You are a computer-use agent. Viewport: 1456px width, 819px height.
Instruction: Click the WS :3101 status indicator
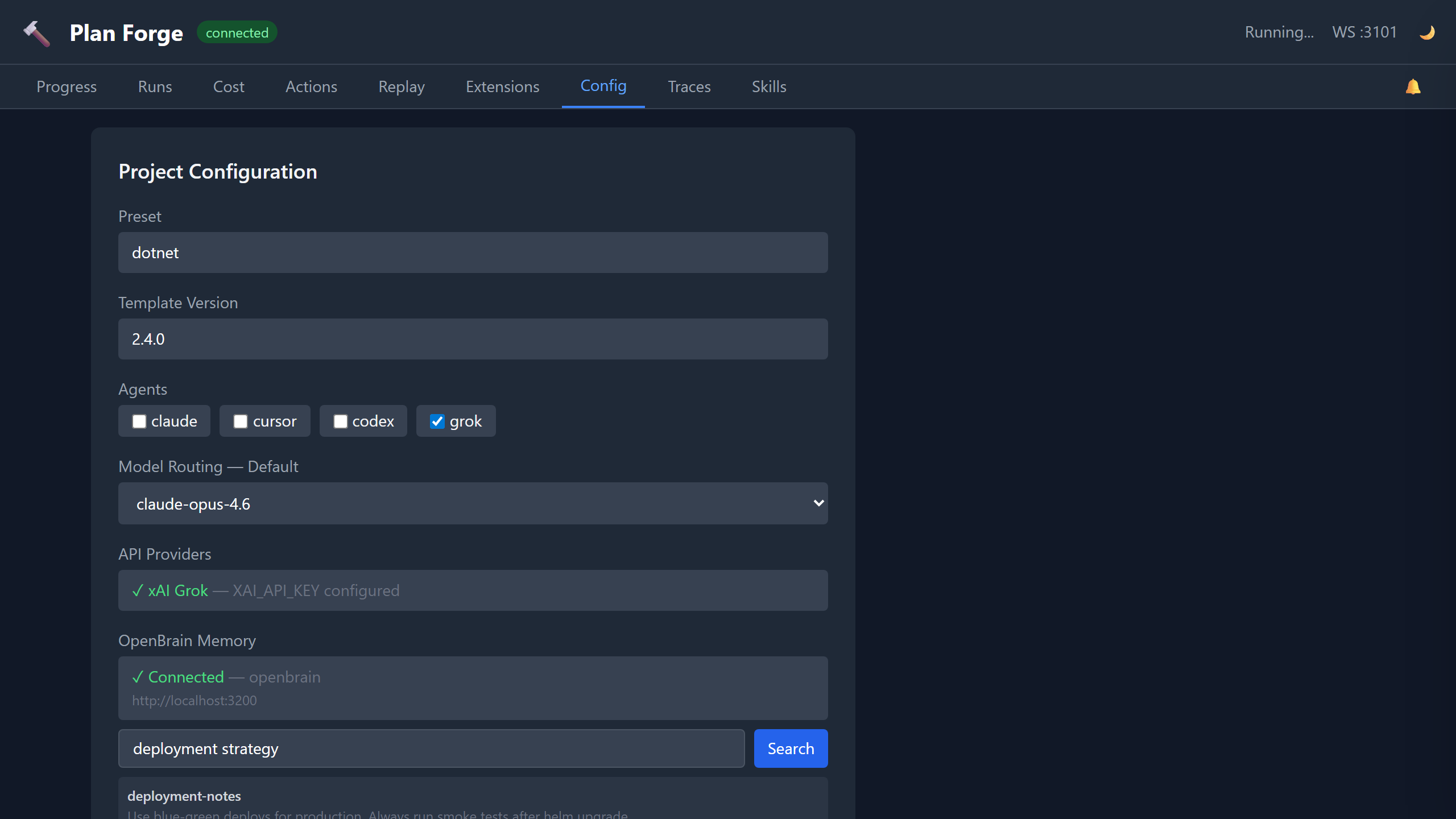1364,32
